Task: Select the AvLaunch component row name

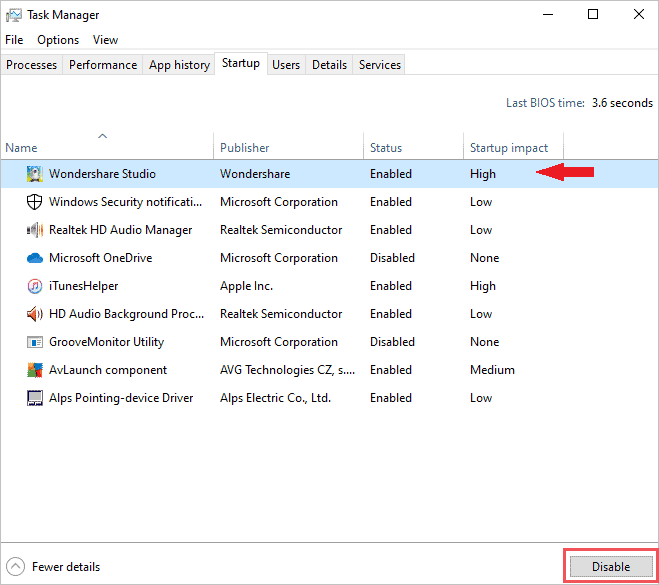Action: [108, 370]
